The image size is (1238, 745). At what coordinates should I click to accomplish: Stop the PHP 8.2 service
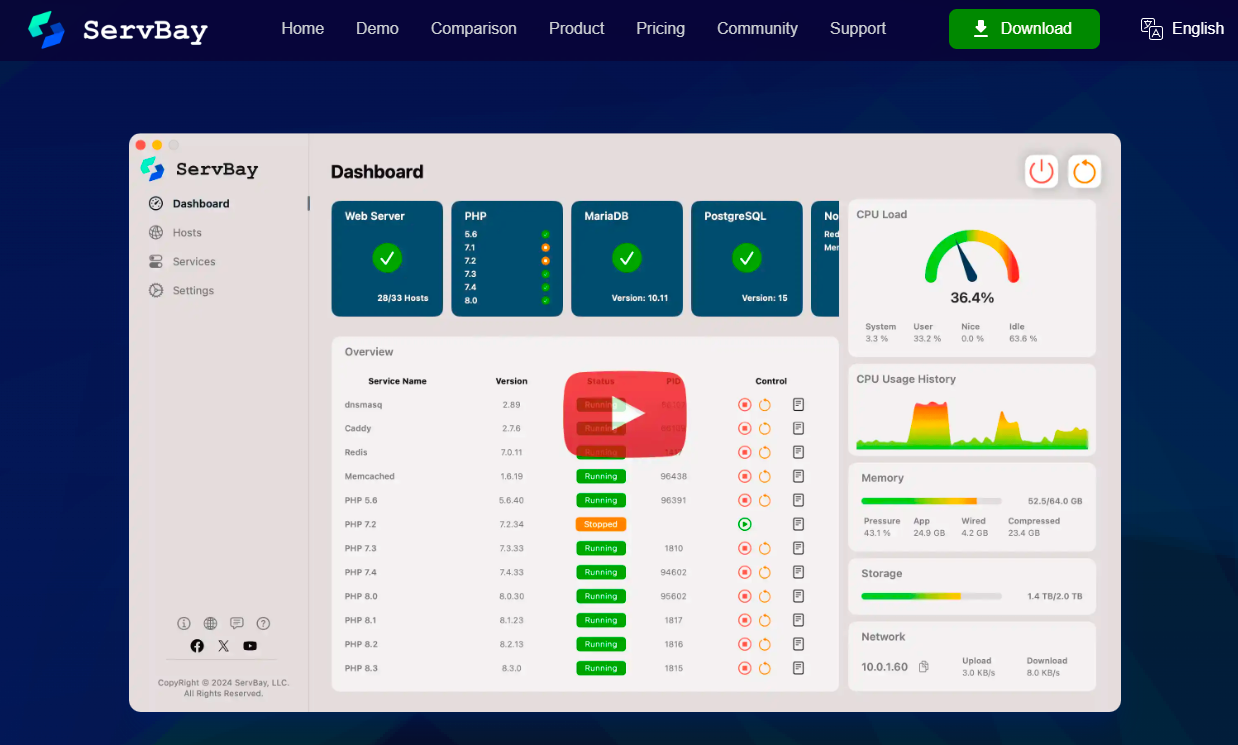click(x=744, y=644)
